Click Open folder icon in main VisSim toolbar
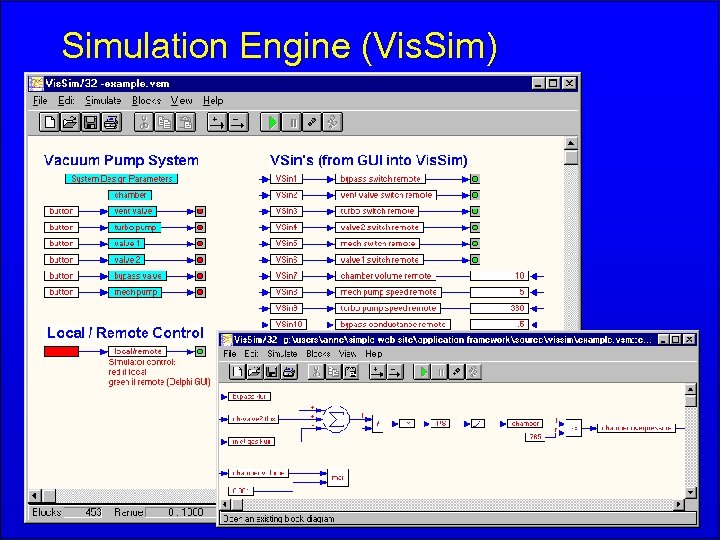The image size is (720, 540). click(70, 123)
